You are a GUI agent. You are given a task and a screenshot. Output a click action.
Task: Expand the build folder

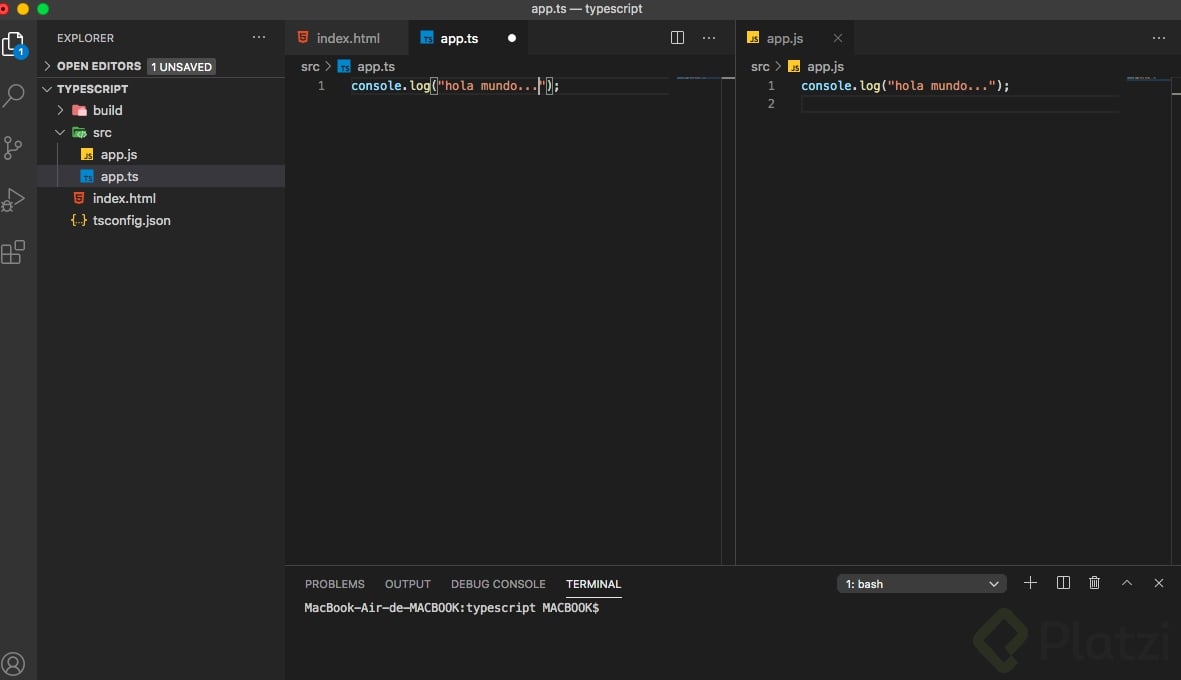point(107,110)
